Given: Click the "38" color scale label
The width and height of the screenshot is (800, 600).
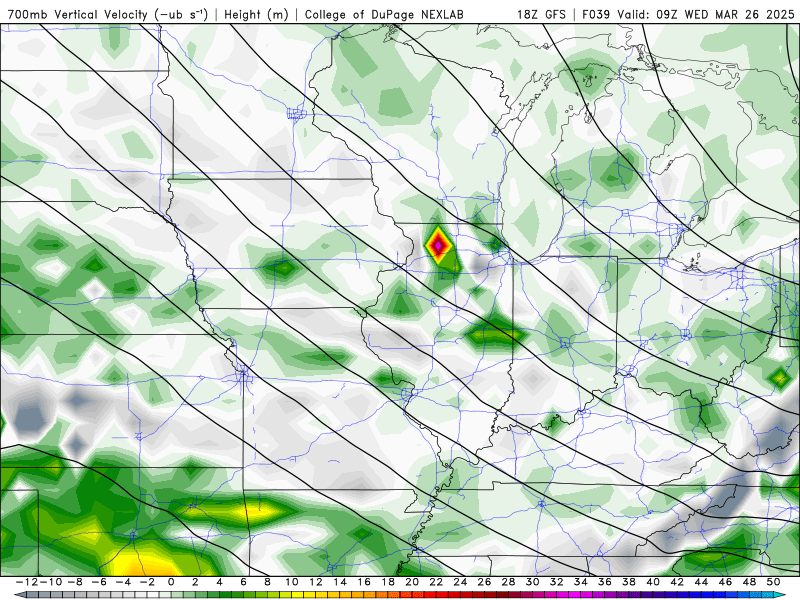Looking at the screenshot, I should (629, 582).
